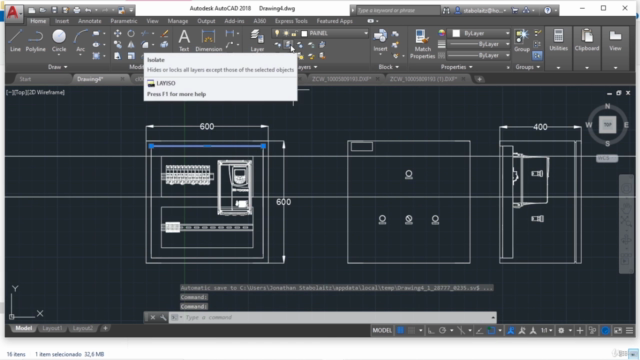Viewport: 640px width, 360px height.
Task: Click the Rotate tool icon
Action: [131, 33]
